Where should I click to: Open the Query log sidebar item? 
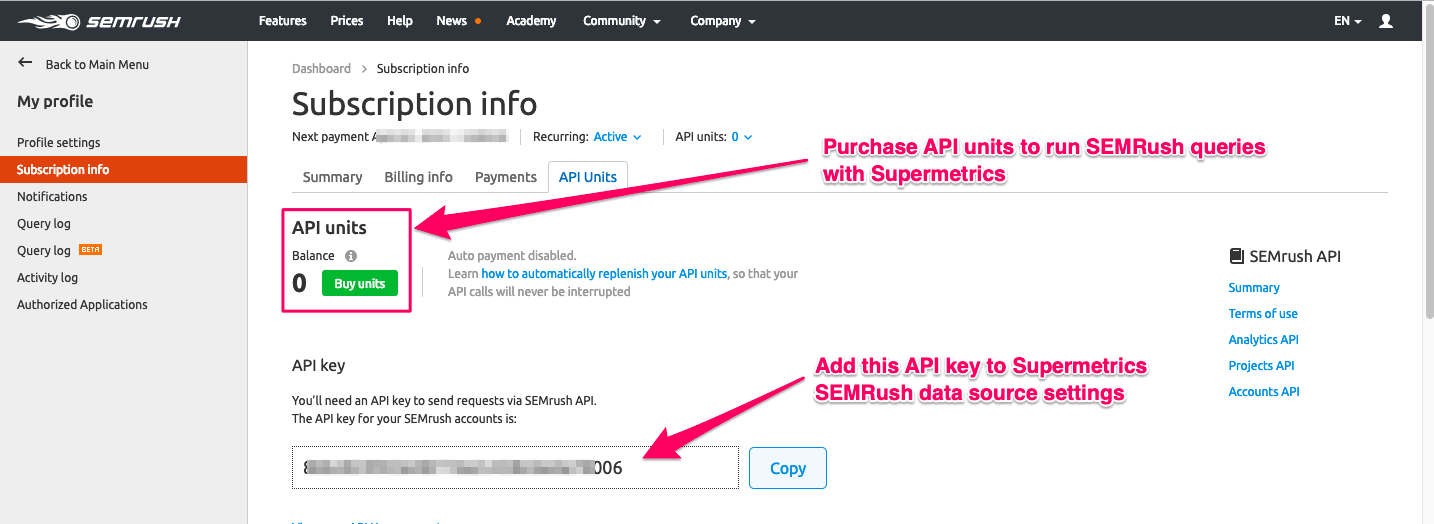tap(44, 223)
